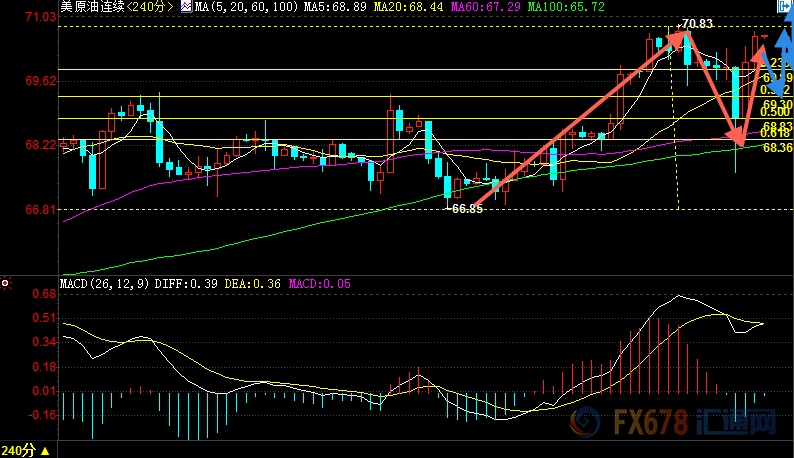Click the 0.500 Fibonacci level label

coord(776,113)
